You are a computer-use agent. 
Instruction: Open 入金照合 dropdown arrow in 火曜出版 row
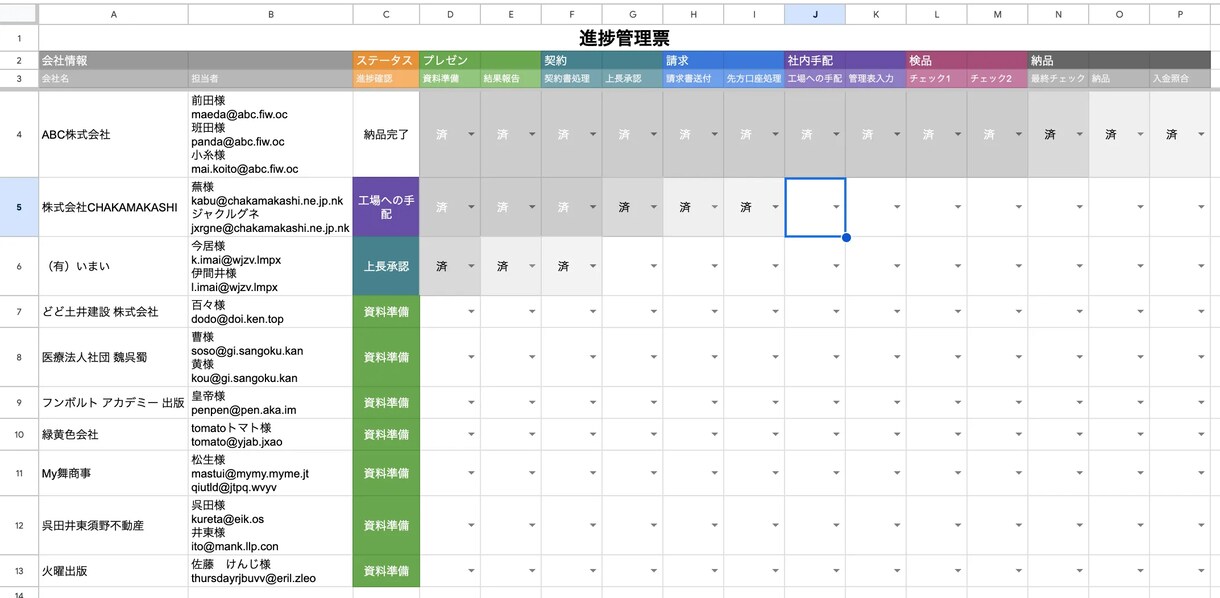tap(1201, 571)
